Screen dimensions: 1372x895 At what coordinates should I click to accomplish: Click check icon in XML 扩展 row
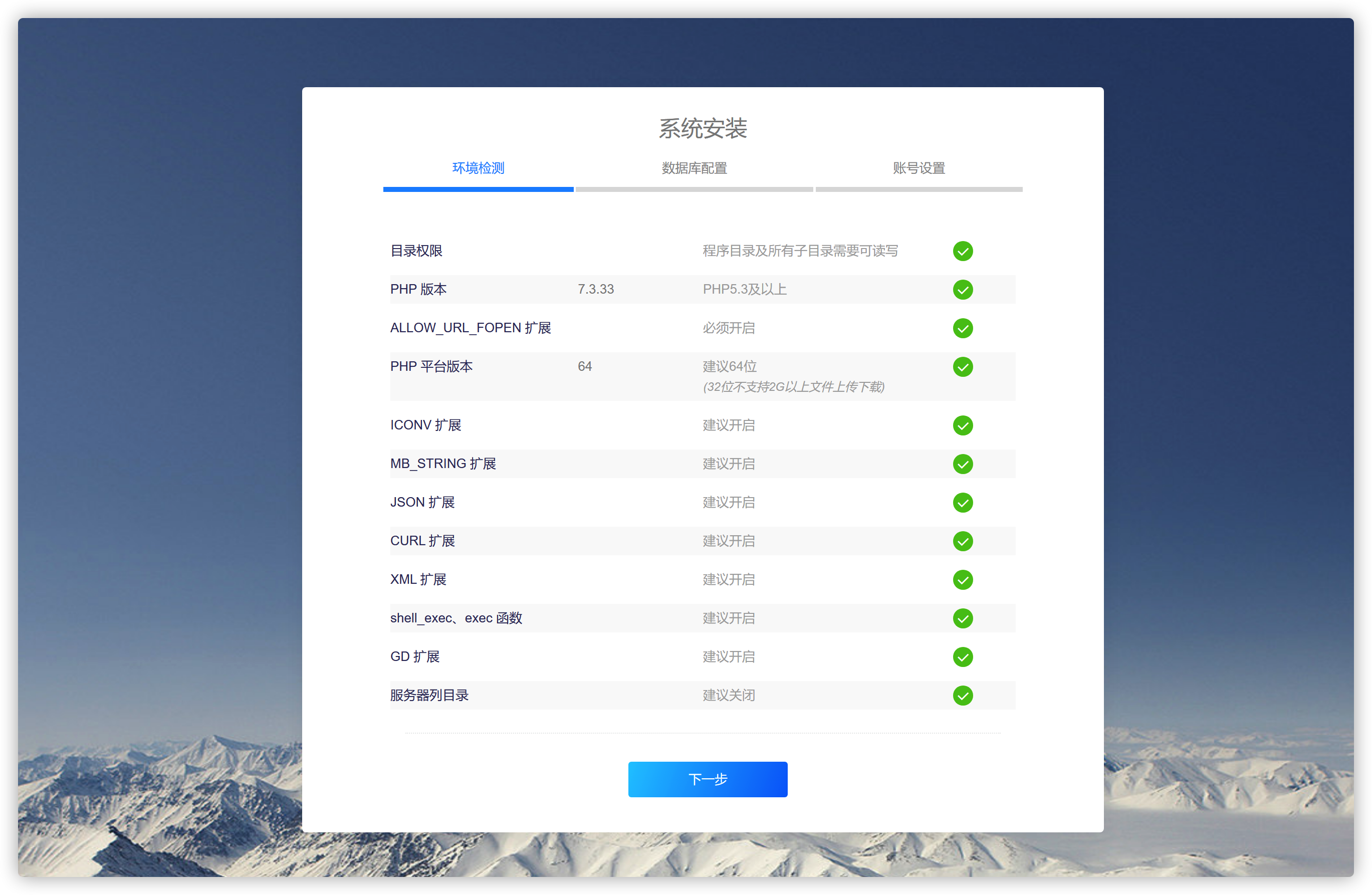click(x=962, y=580)
